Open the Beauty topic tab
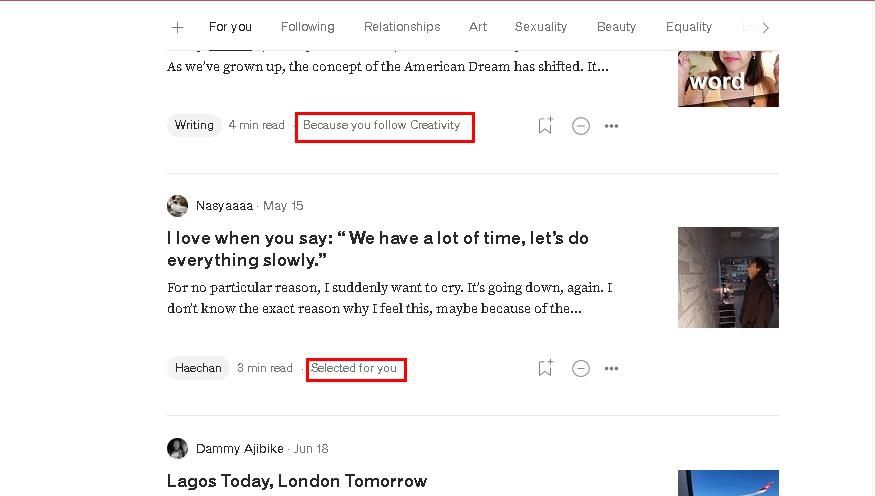The width and height of the screenshot is (875, 496). click(x=616, y=27)
